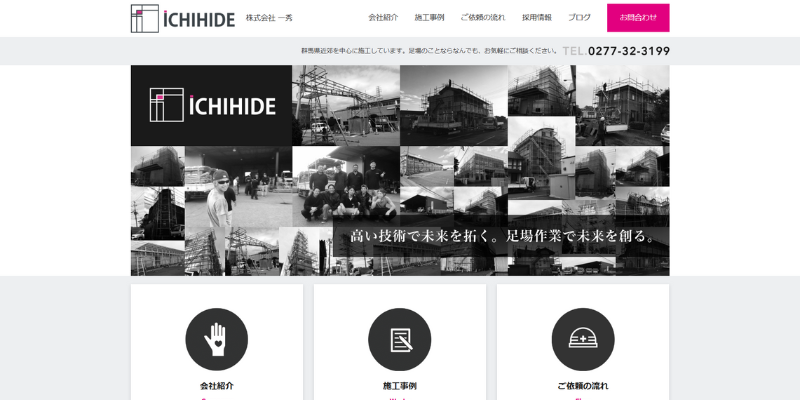Click the 施工事例 card title
This screenshot has width=800, height=400.
tap(399, 385)
